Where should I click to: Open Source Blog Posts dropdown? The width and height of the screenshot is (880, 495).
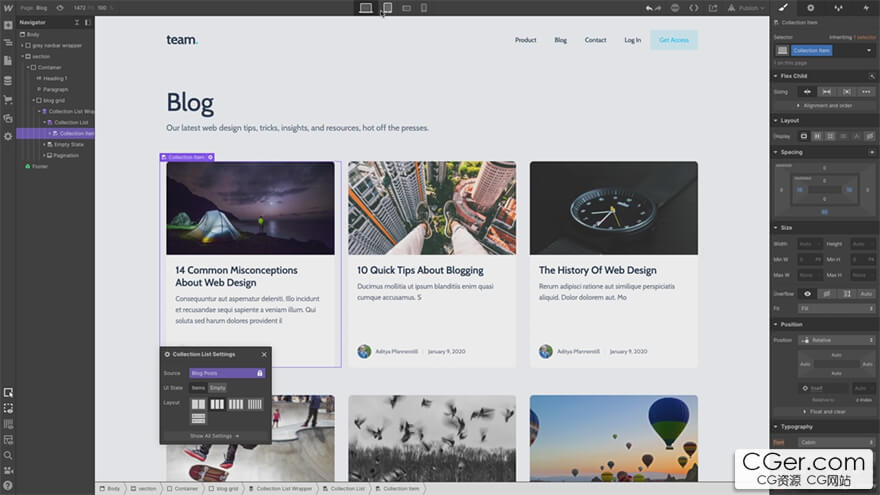click(227, 373)
